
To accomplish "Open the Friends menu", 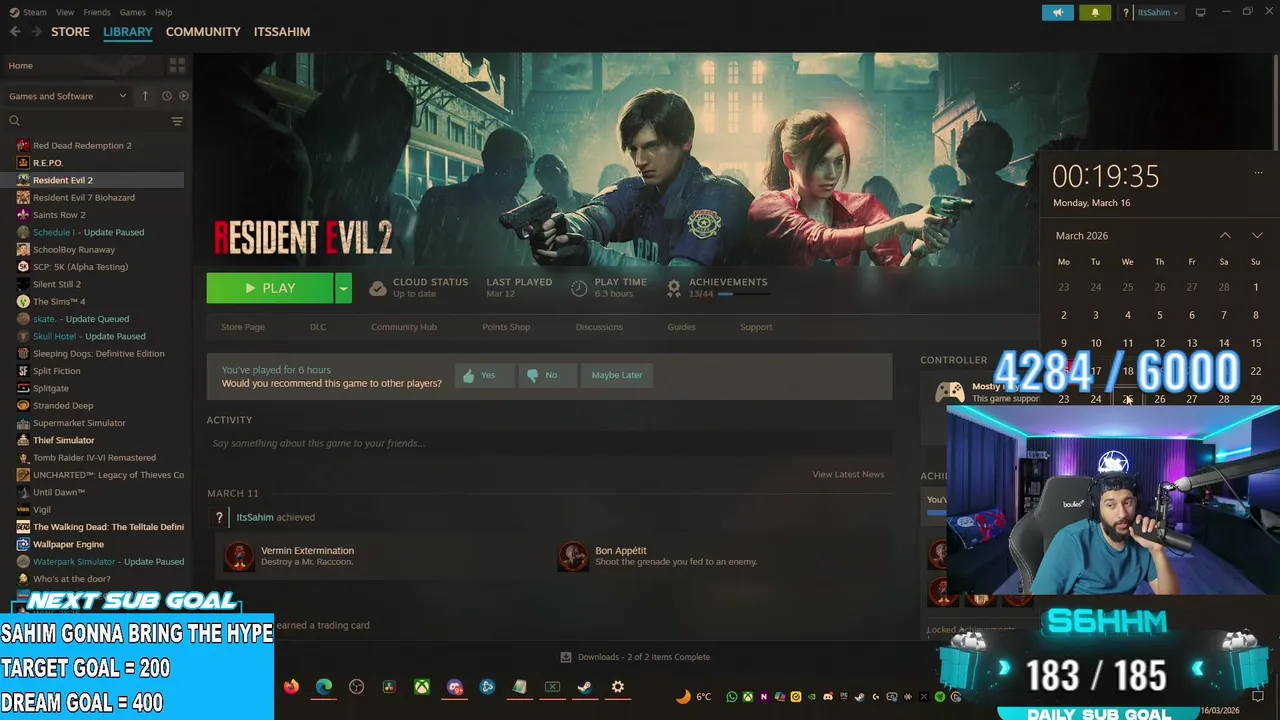I will [x=97, y=12].
